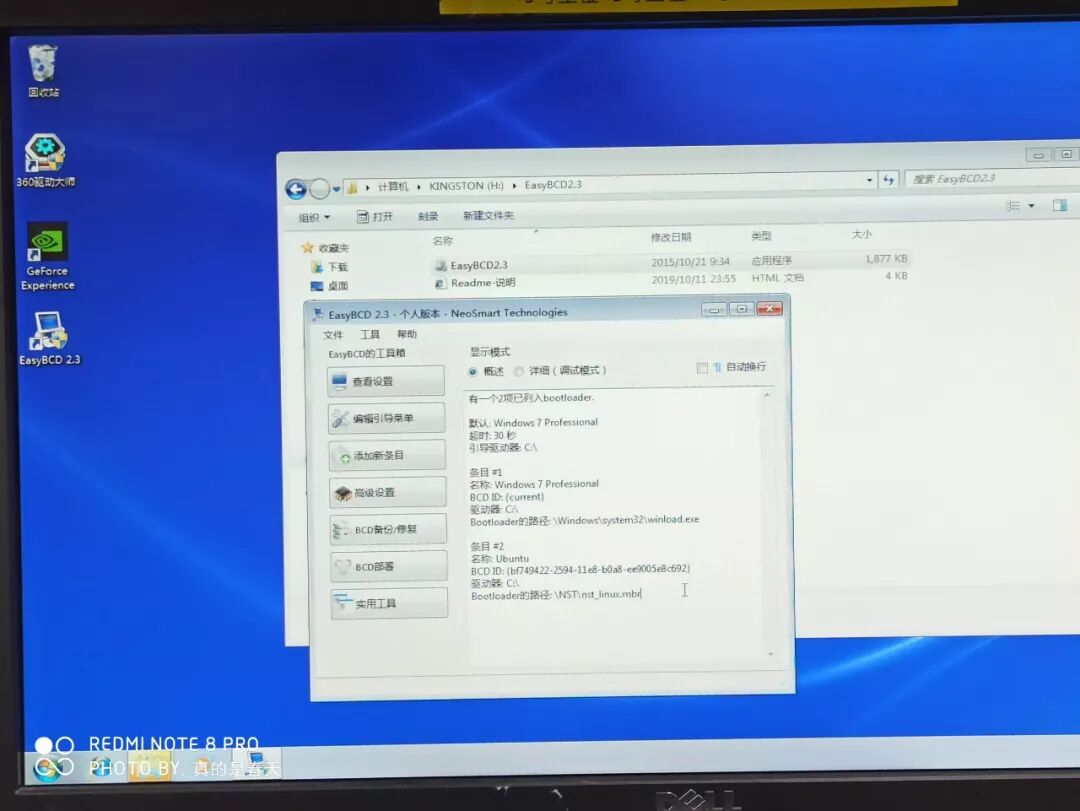Image resolution: width=1080 pixels, height=811 pixels.
Task: Select 桌面 in the navigation pane
Action: coord(329,286)
